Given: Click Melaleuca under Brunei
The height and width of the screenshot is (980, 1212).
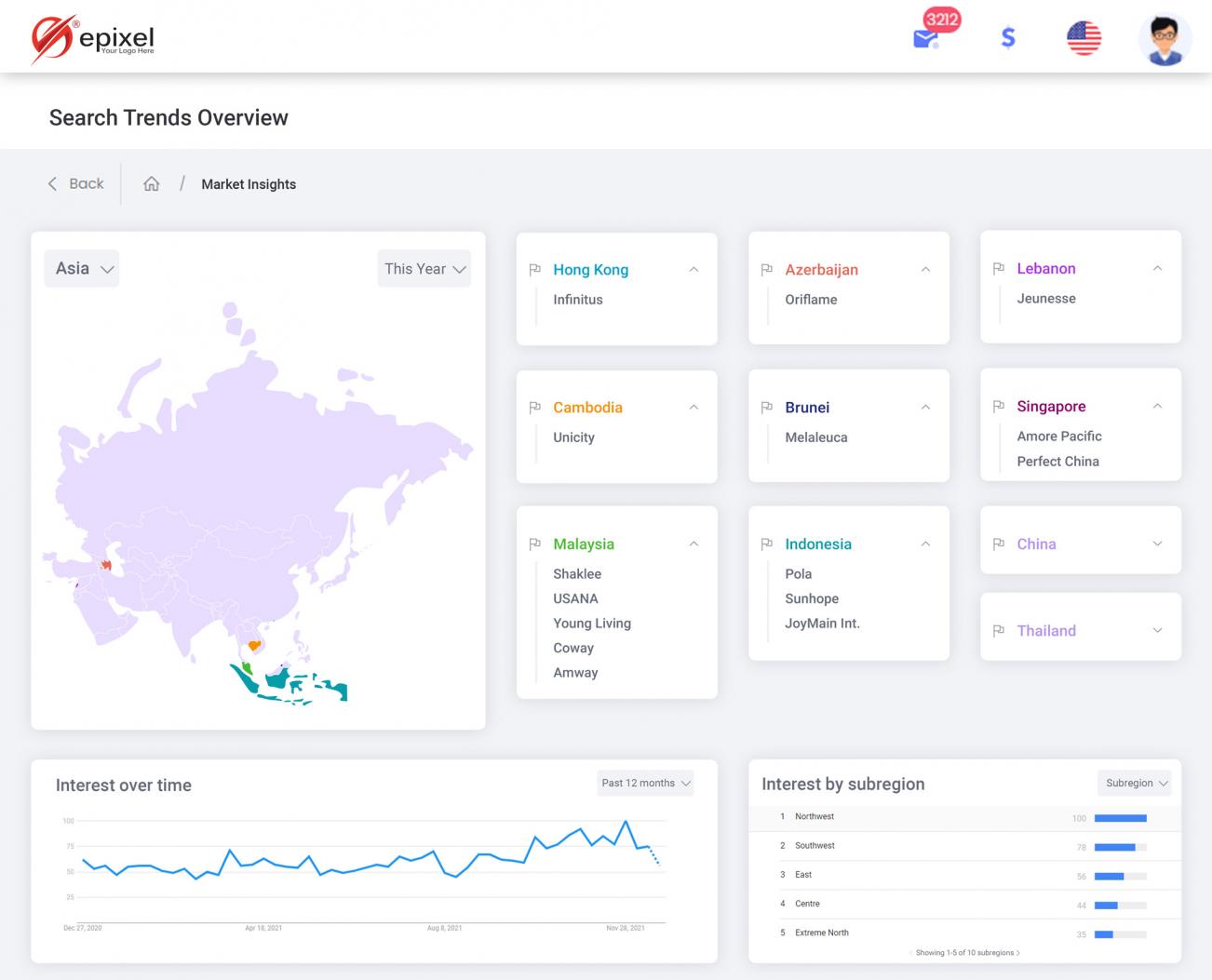Looking at the screenshot, I should click(x=816, y=437).
